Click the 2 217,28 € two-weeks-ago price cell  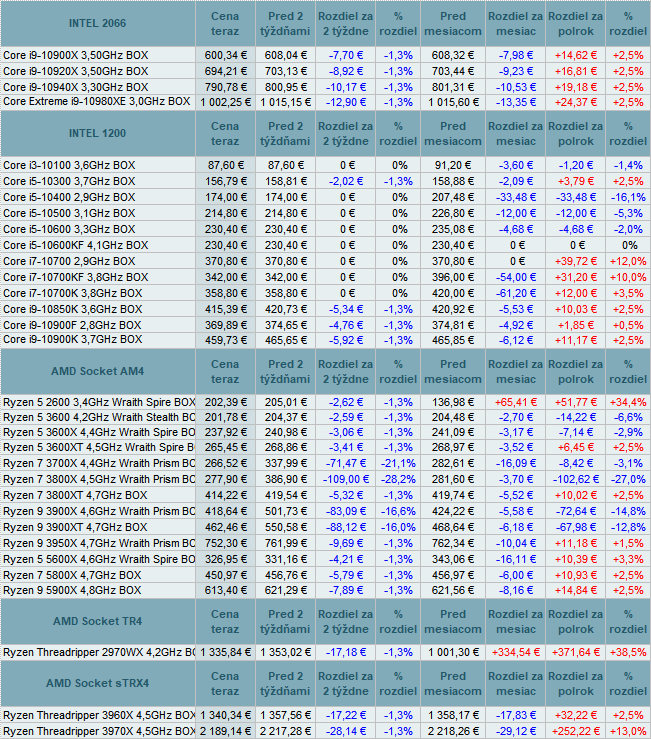pyautogui.click(x=285, y=731)
